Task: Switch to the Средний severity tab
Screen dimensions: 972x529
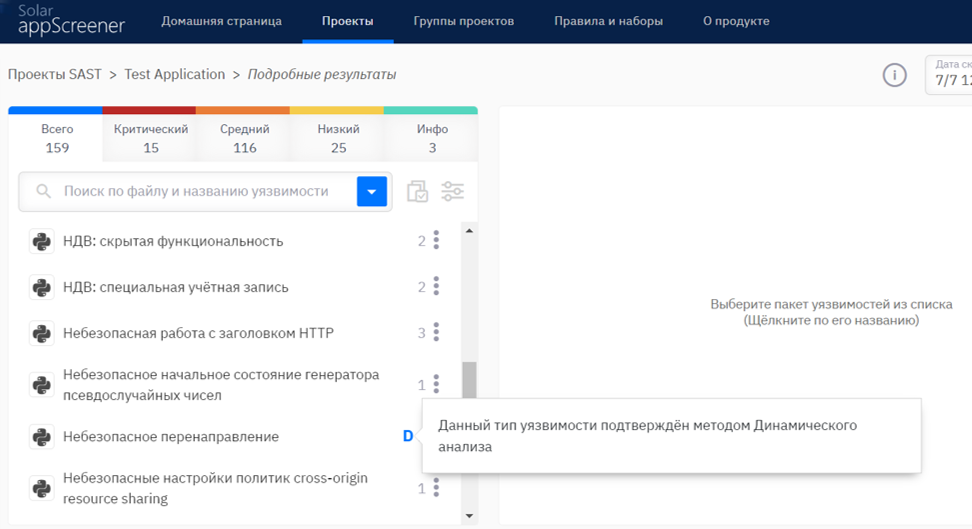Action: pyautogui.click(x=245, y=138)
